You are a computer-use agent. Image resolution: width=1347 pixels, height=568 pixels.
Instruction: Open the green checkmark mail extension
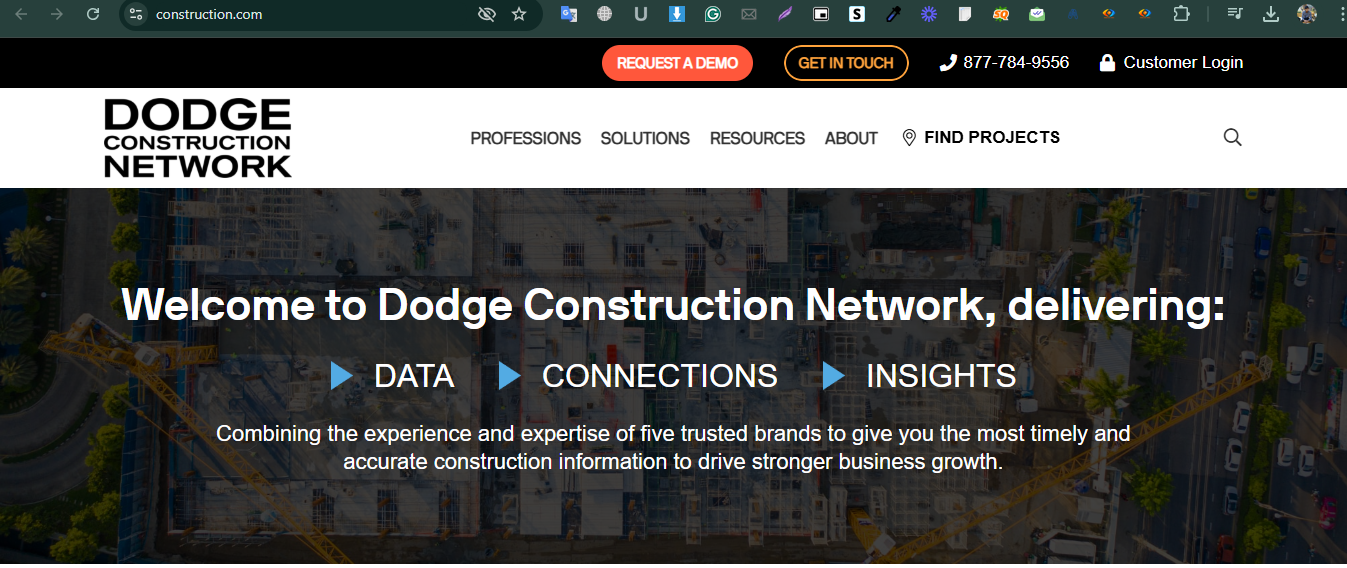pyautogui.click(x=1037, y=14)
